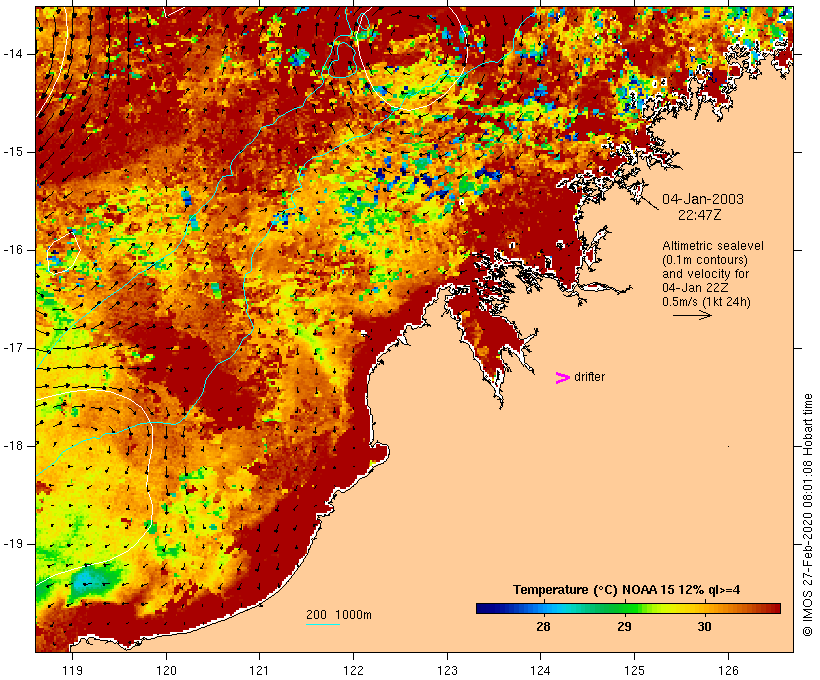Click the '30' colorbar tick label

click(704, 626)
